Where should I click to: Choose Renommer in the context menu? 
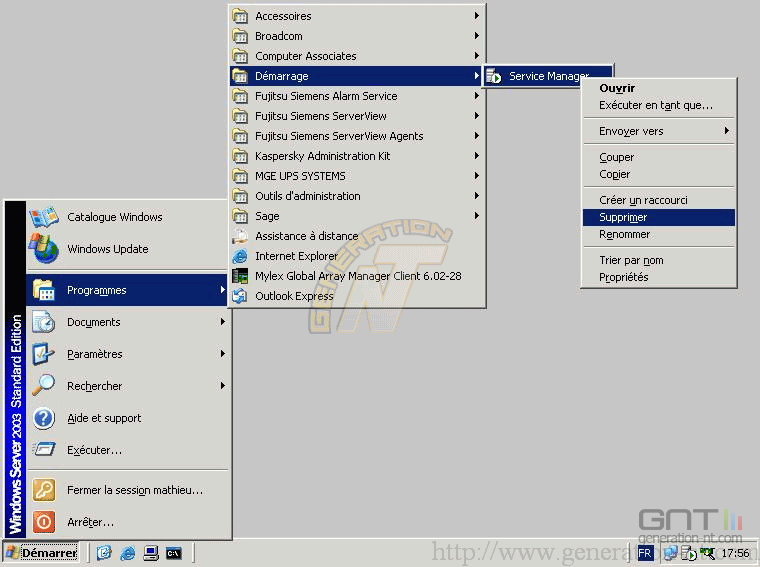pos(659,234)
